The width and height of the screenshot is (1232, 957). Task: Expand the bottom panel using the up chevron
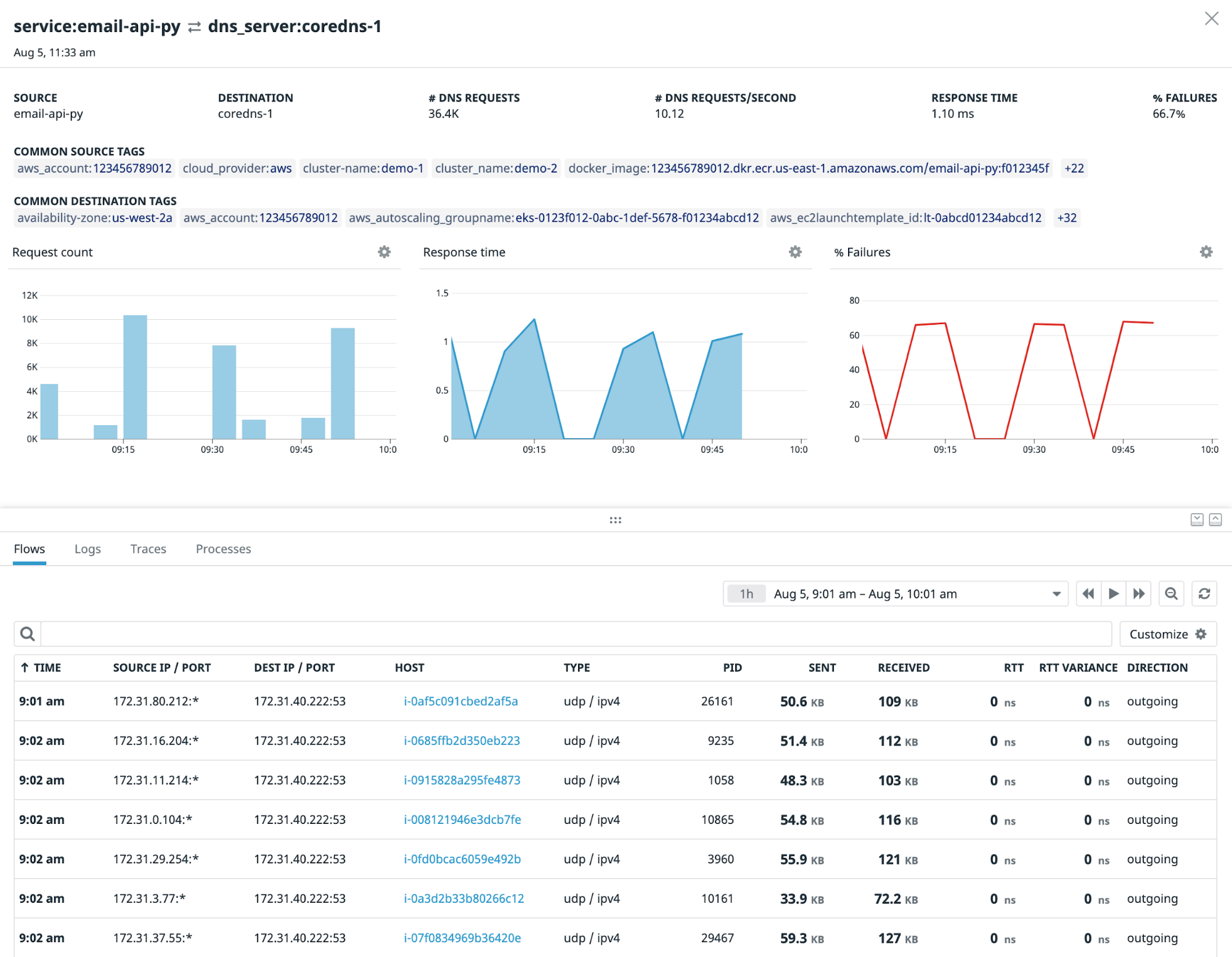coord(1215,519)
